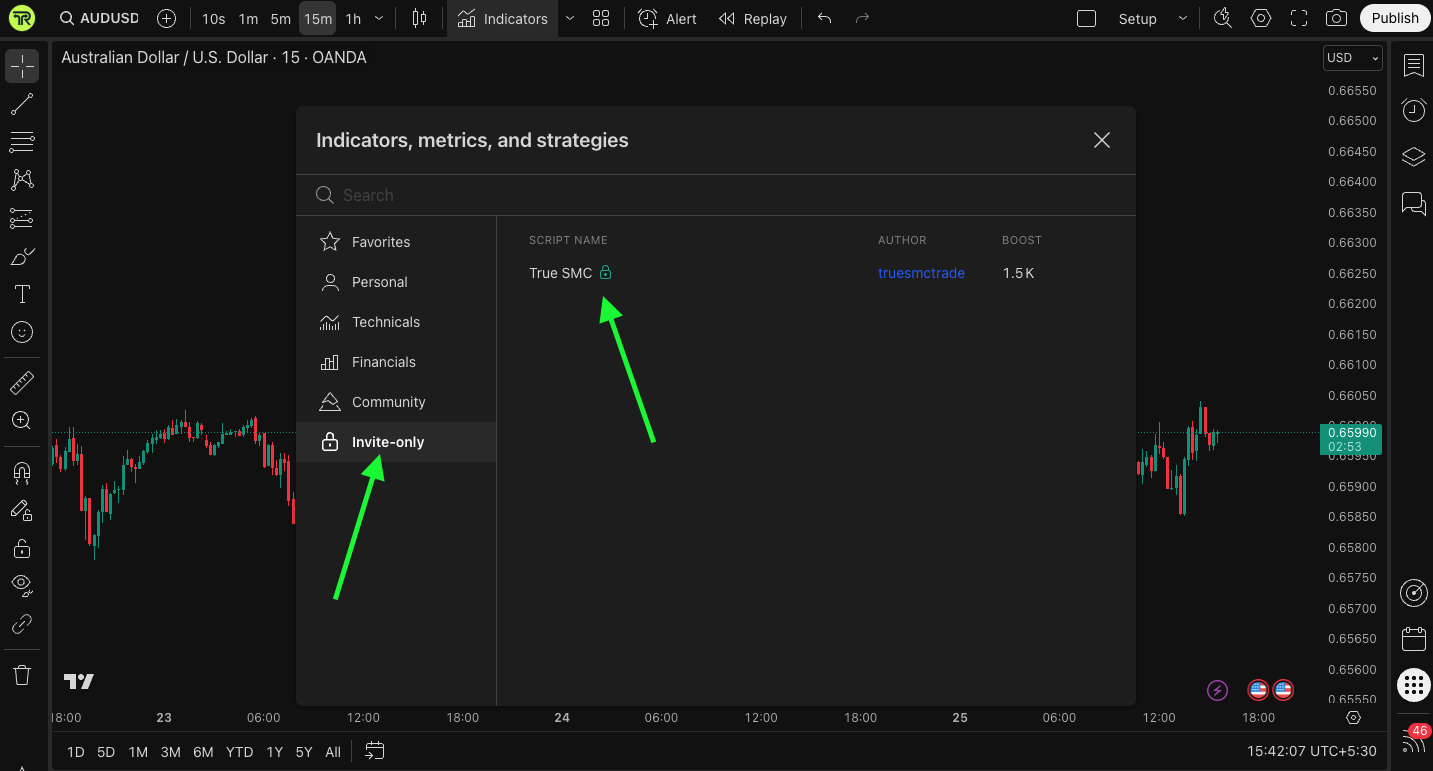Screen dimensions: 1433x771
Task: Open the truesmctrade author link
Action: click(x=921, y=273)
